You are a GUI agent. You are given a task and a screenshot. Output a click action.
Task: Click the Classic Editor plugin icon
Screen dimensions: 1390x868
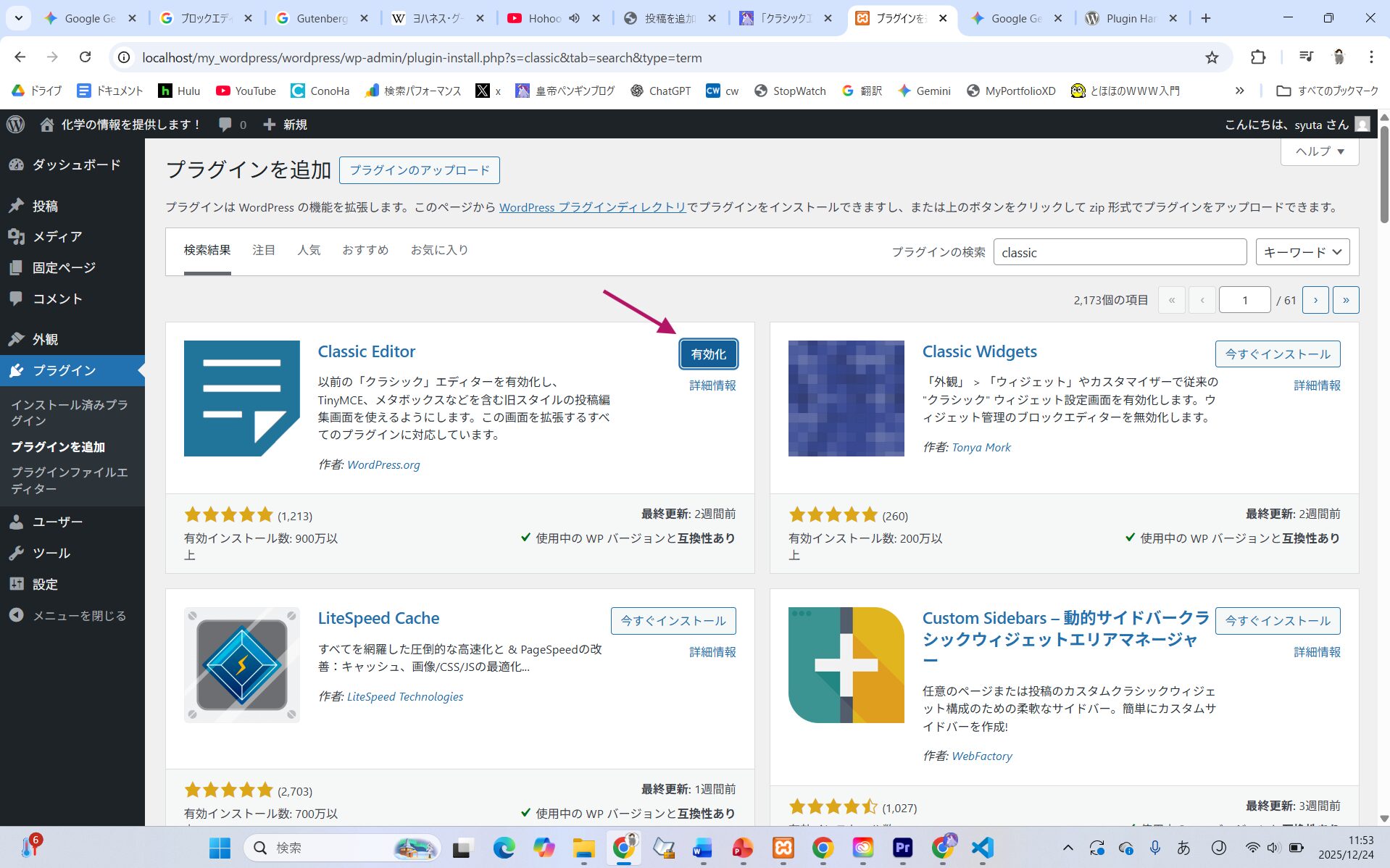pyautogui.click(x=241, y=398)
